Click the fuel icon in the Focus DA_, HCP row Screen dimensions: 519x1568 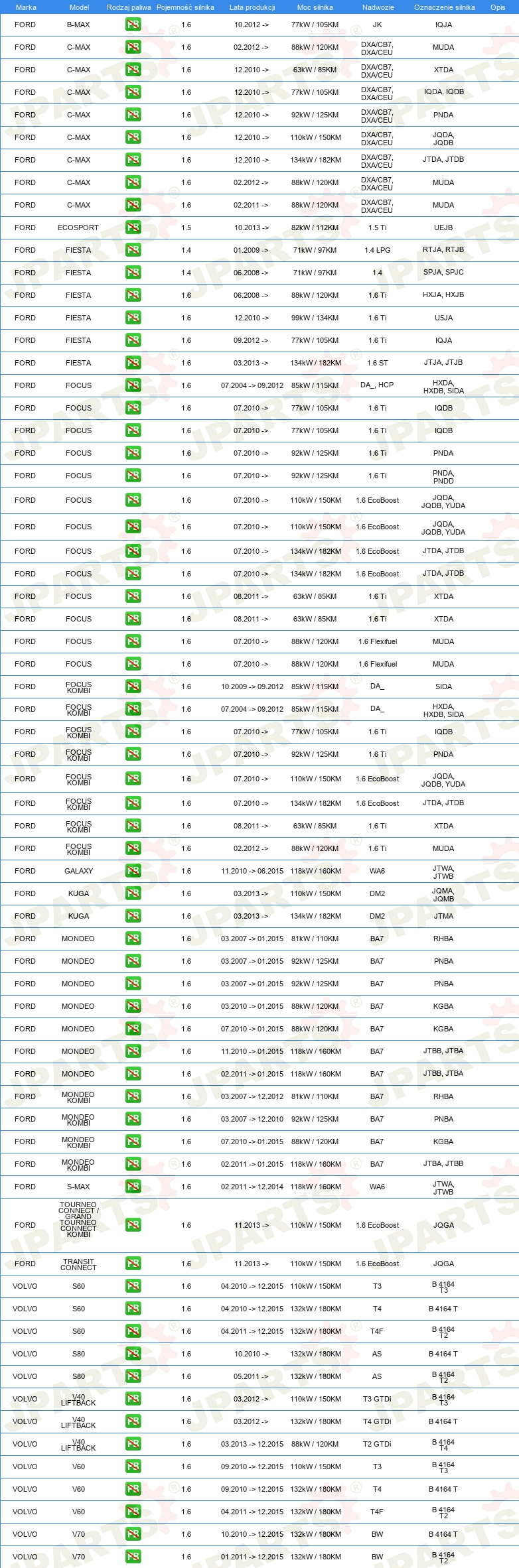[x=133, y=385]
